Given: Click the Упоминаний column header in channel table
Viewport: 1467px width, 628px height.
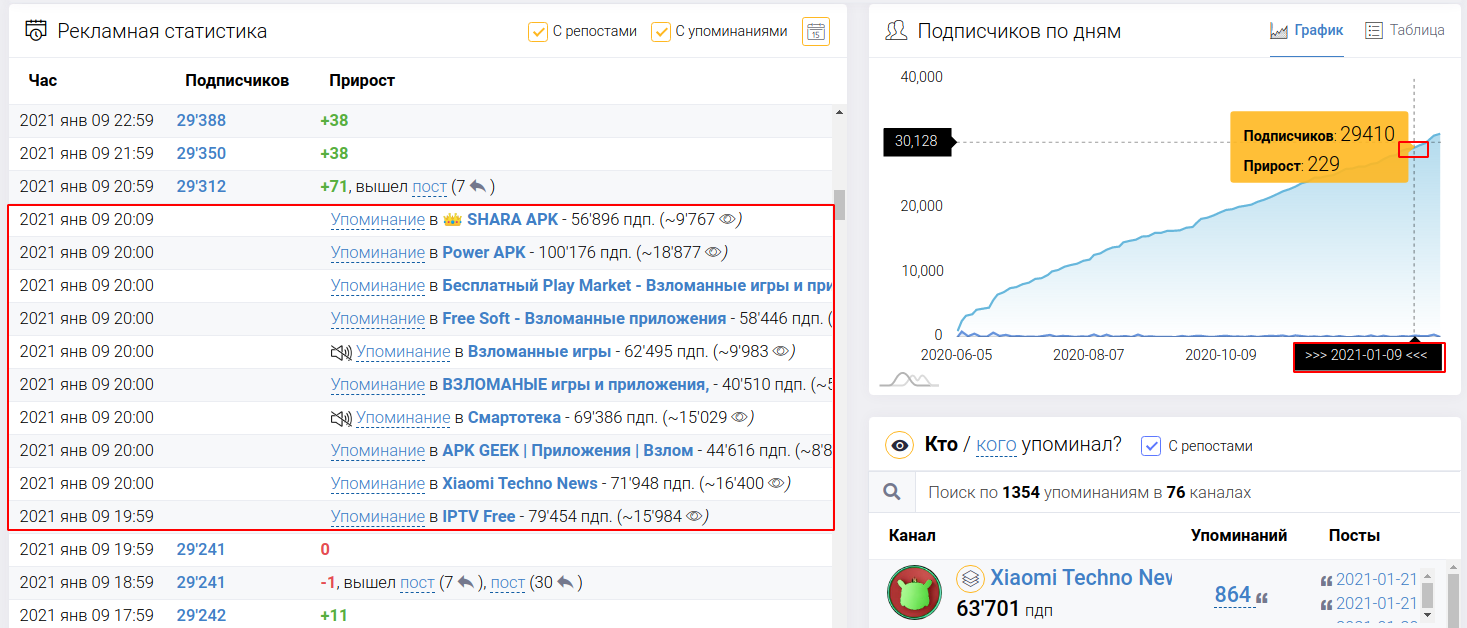Looking at the screenshot, I should click(1239, 535).
